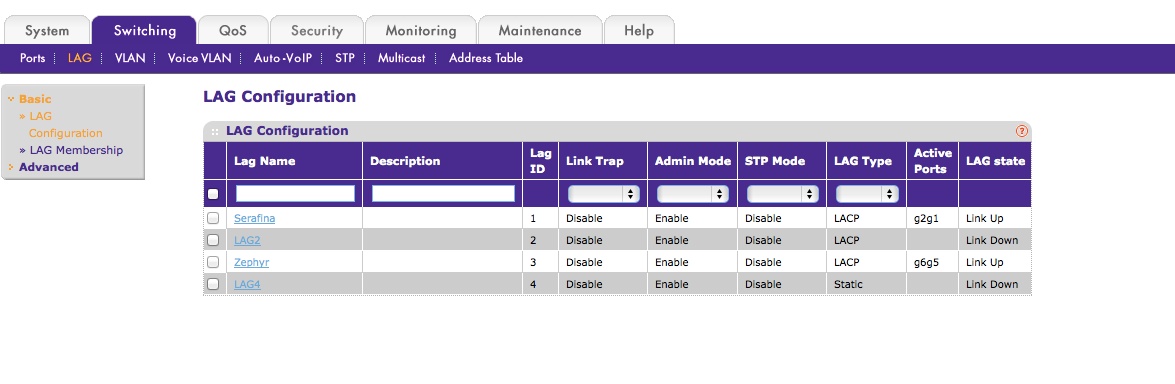
Task: Click Link Down state for LAG2
Action: pos(991,240)
